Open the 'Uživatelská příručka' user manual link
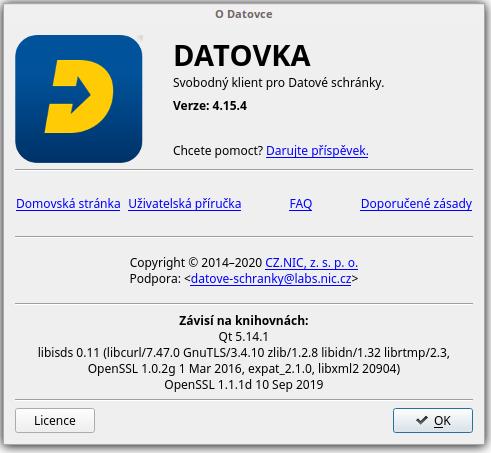The image size is (491, 453). pyautogui.click(x=185, y=203)
